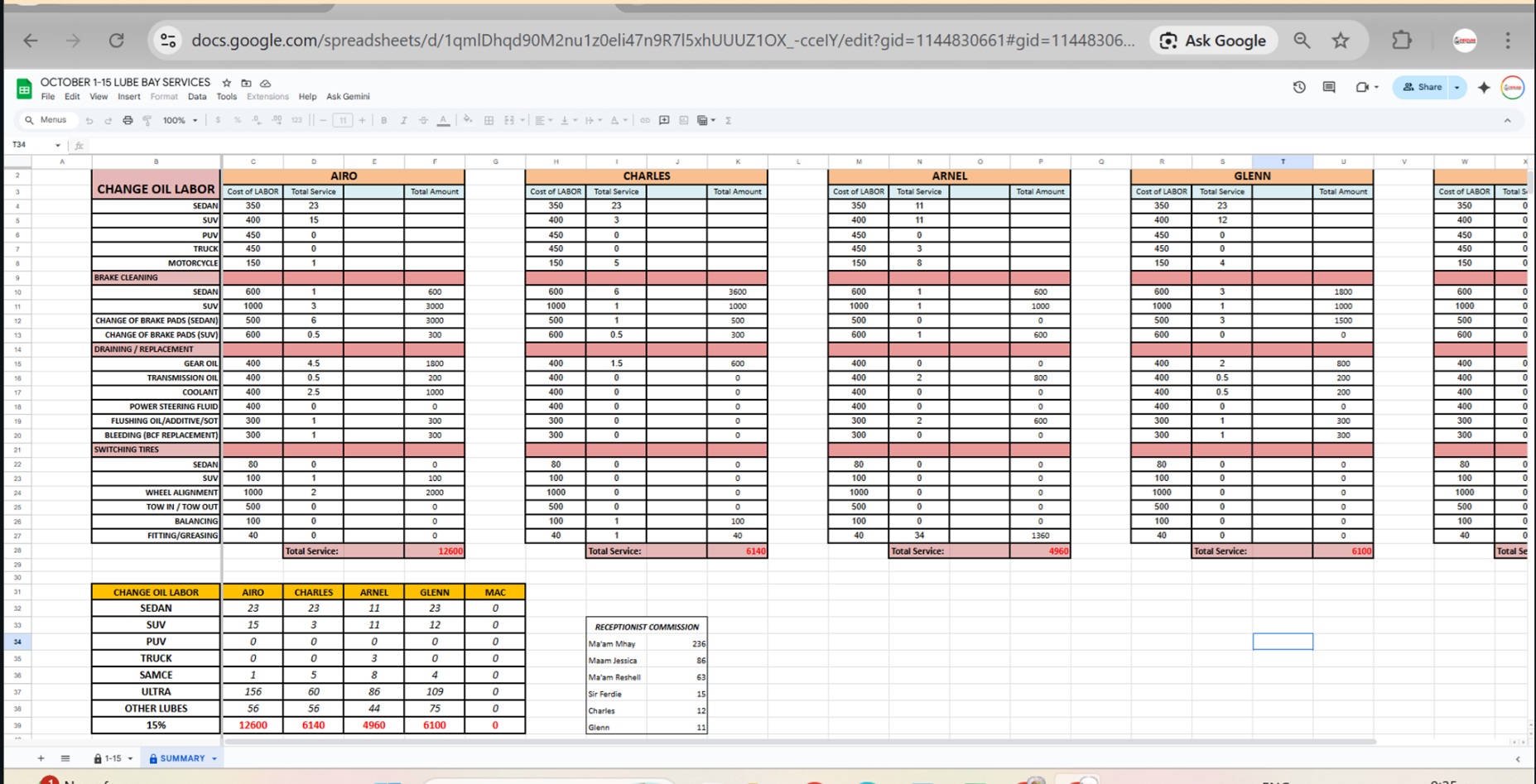Print the spreadsheet using the printer icon

point(128,121)
